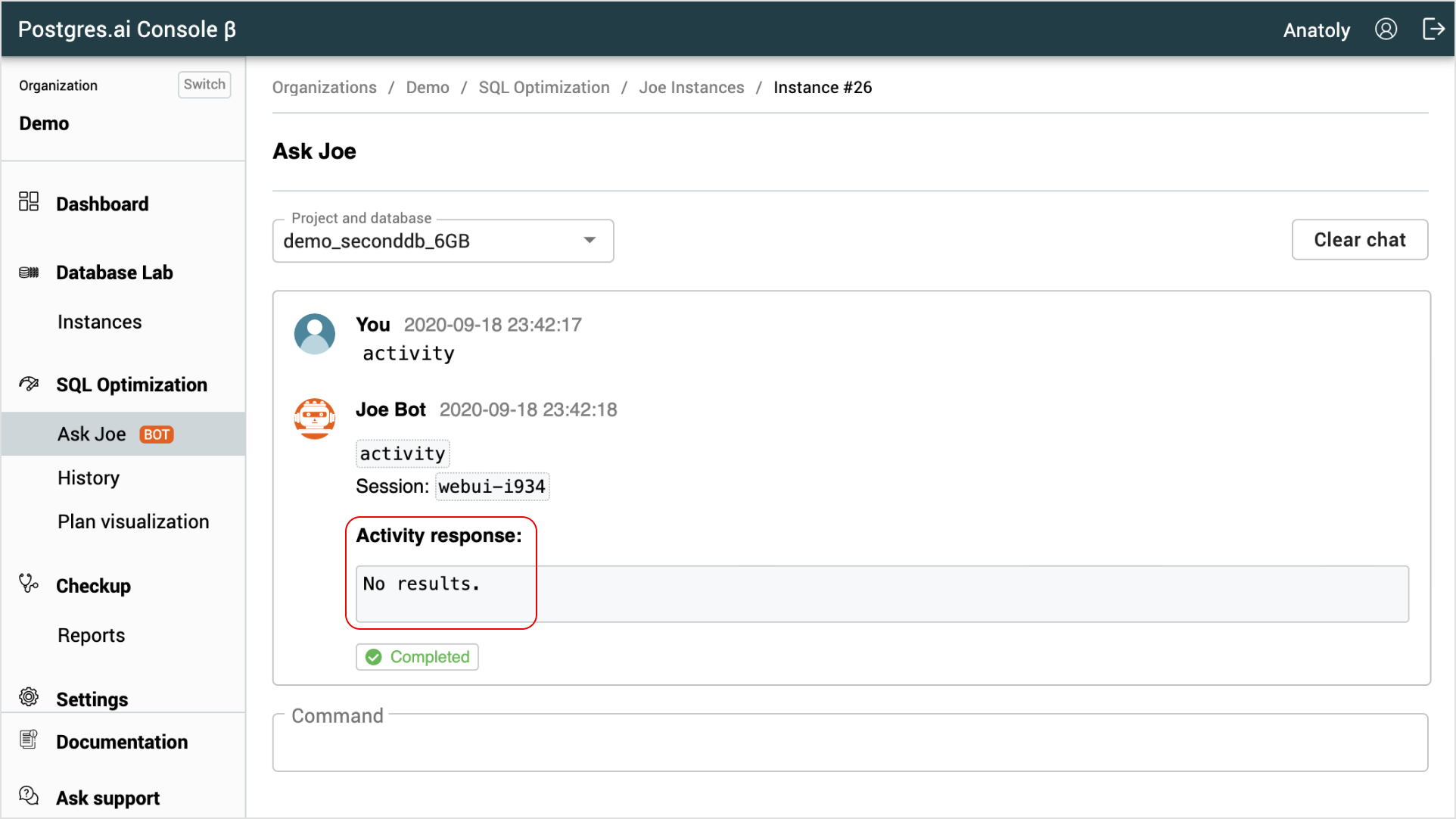Click the Database Lab icon

(29, 272)
